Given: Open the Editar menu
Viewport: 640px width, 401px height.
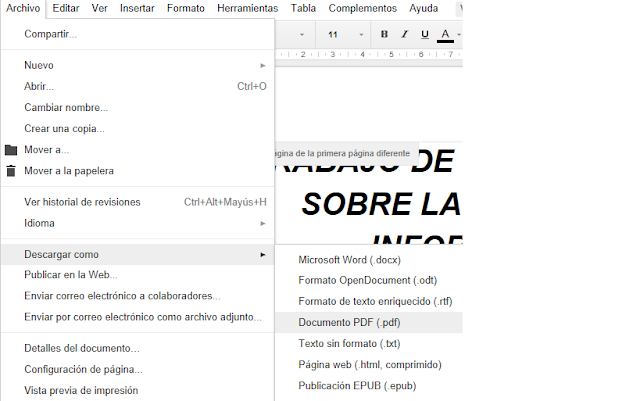Looking at the screenshot, I should 66,8.
